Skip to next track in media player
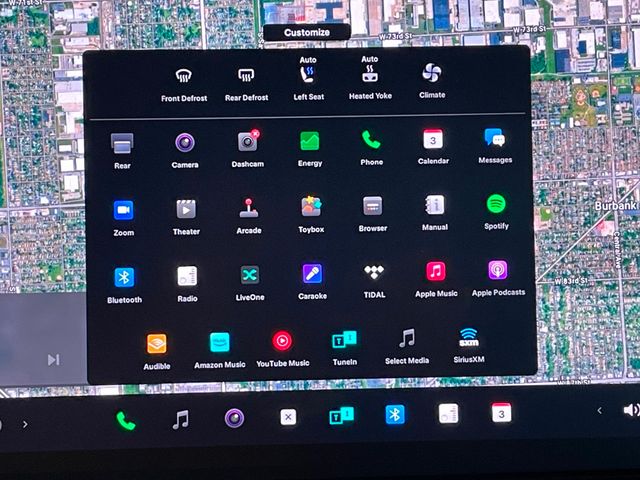 [x=53, y=359]
